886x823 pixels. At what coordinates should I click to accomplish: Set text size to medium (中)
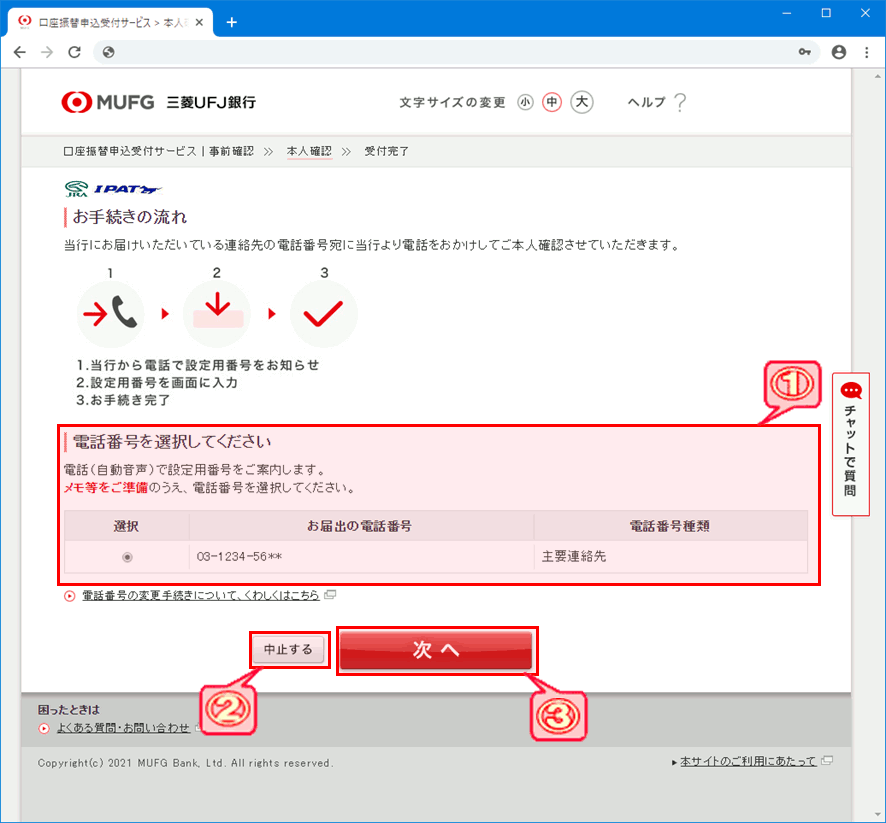click(x=552, y=102)
